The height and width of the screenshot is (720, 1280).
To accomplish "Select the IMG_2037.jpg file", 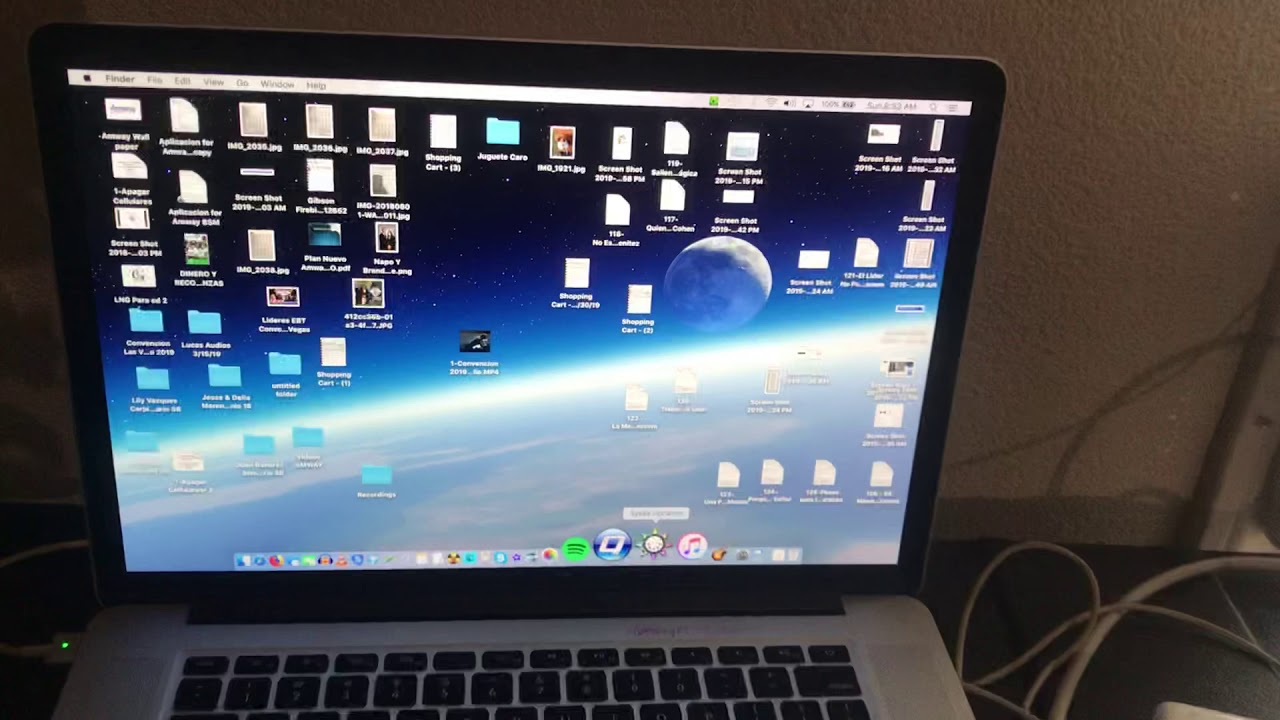I will pyautogui.click(x=382, y=131).
